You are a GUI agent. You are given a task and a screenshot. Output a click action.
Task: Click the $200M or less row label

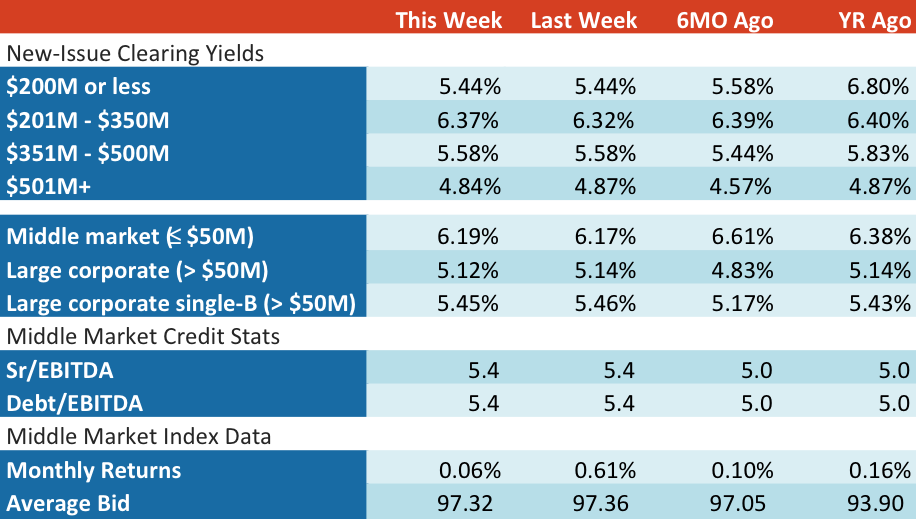coord(78,86)
